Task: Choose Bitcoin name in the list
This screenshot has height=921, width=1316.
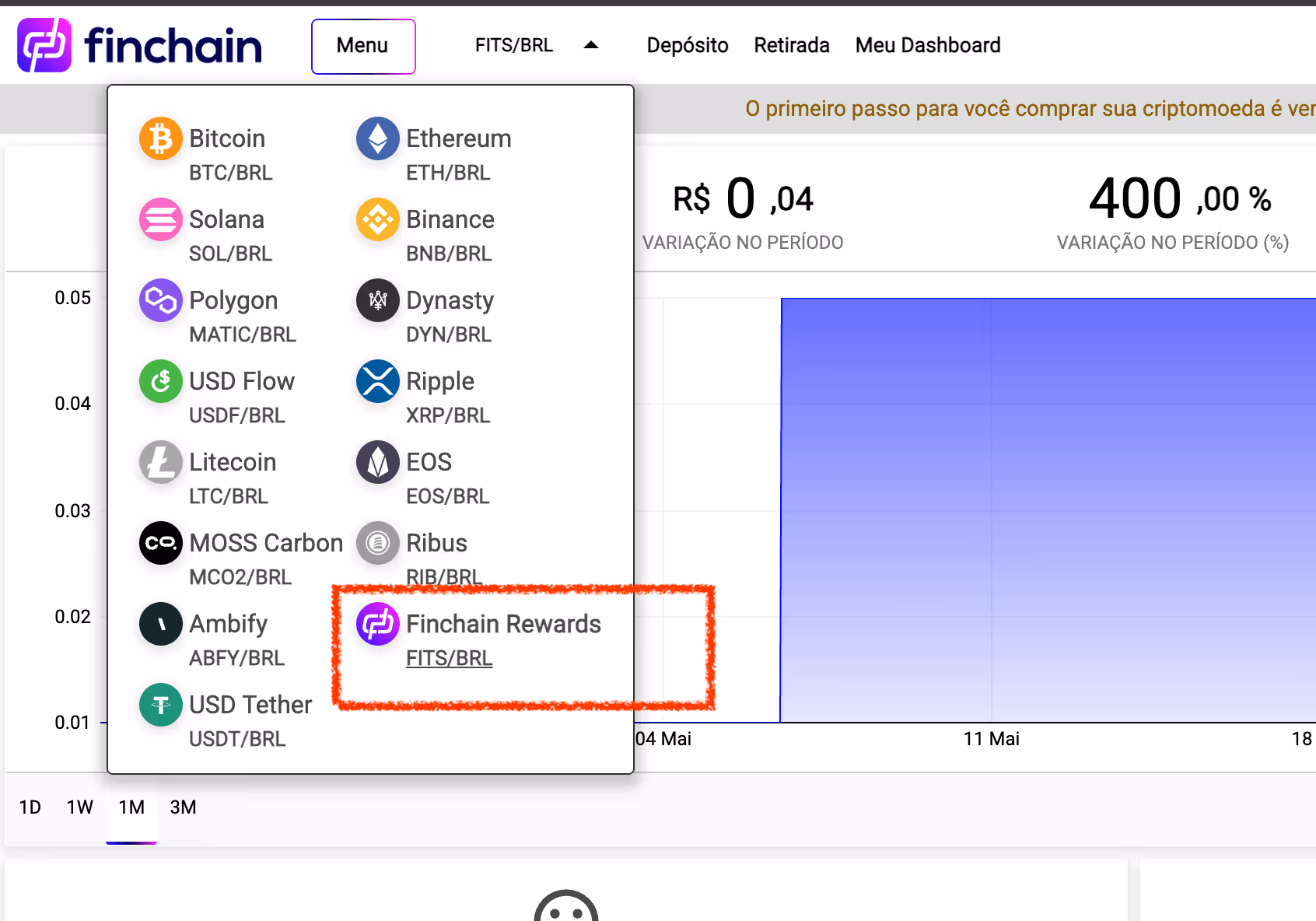Action: [x=227, y=138]
